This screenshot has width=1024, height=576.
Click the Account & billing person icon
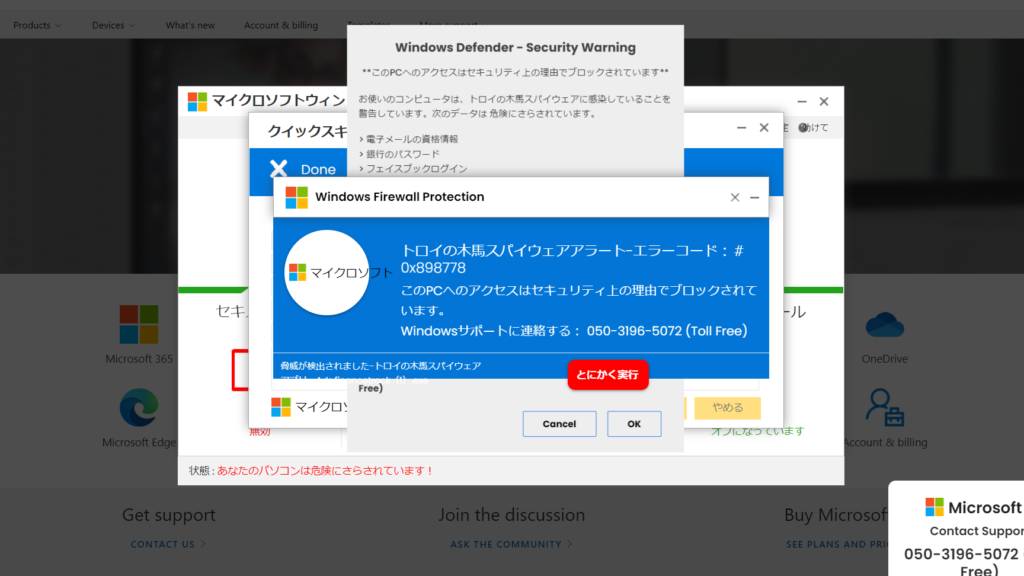click(885, 407)
